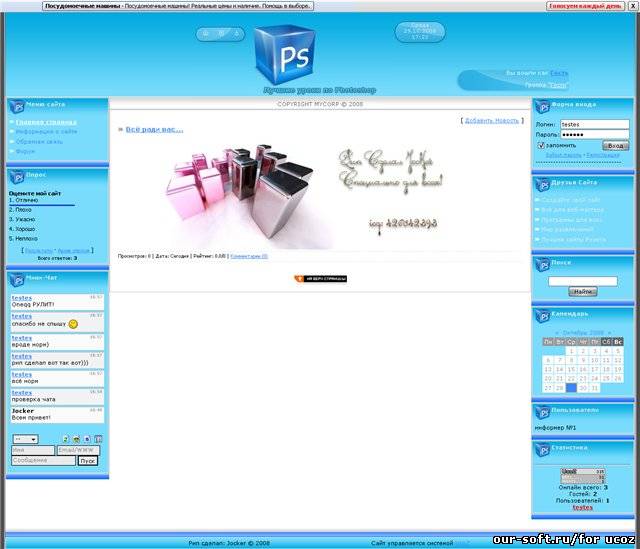
Task: Open the Главная страница menu item
Action: [x=46, y=122]
